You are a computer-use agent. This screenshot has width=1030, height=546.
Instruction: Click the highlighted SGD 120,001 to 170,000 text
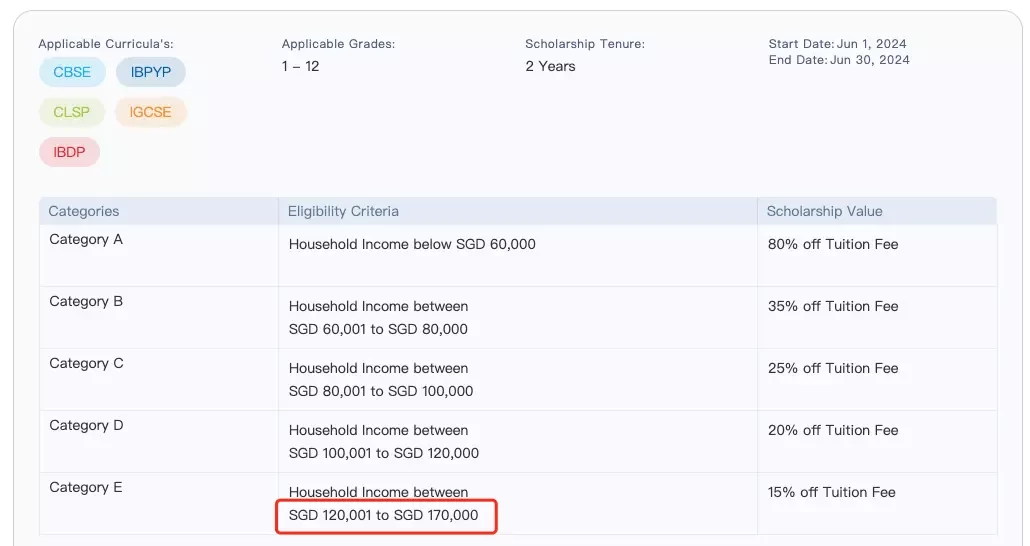pos(384,515)
